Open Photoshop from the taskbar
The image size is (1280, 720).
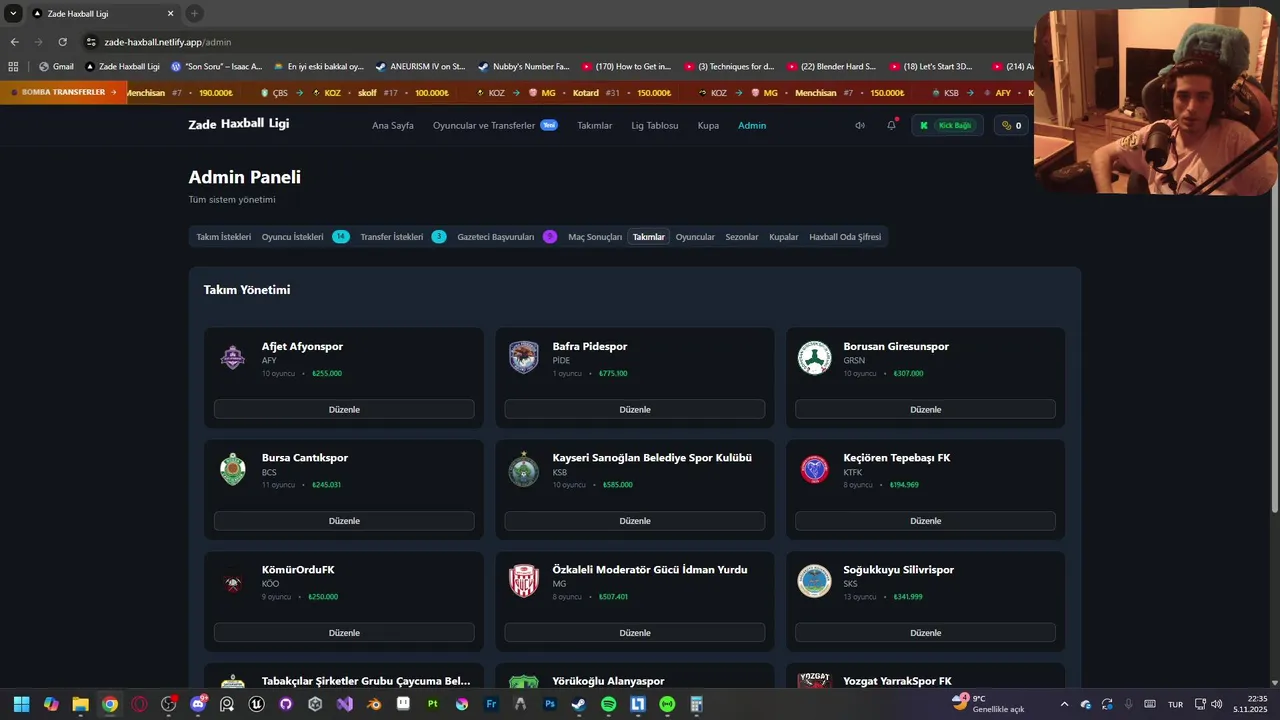point(550,704)
